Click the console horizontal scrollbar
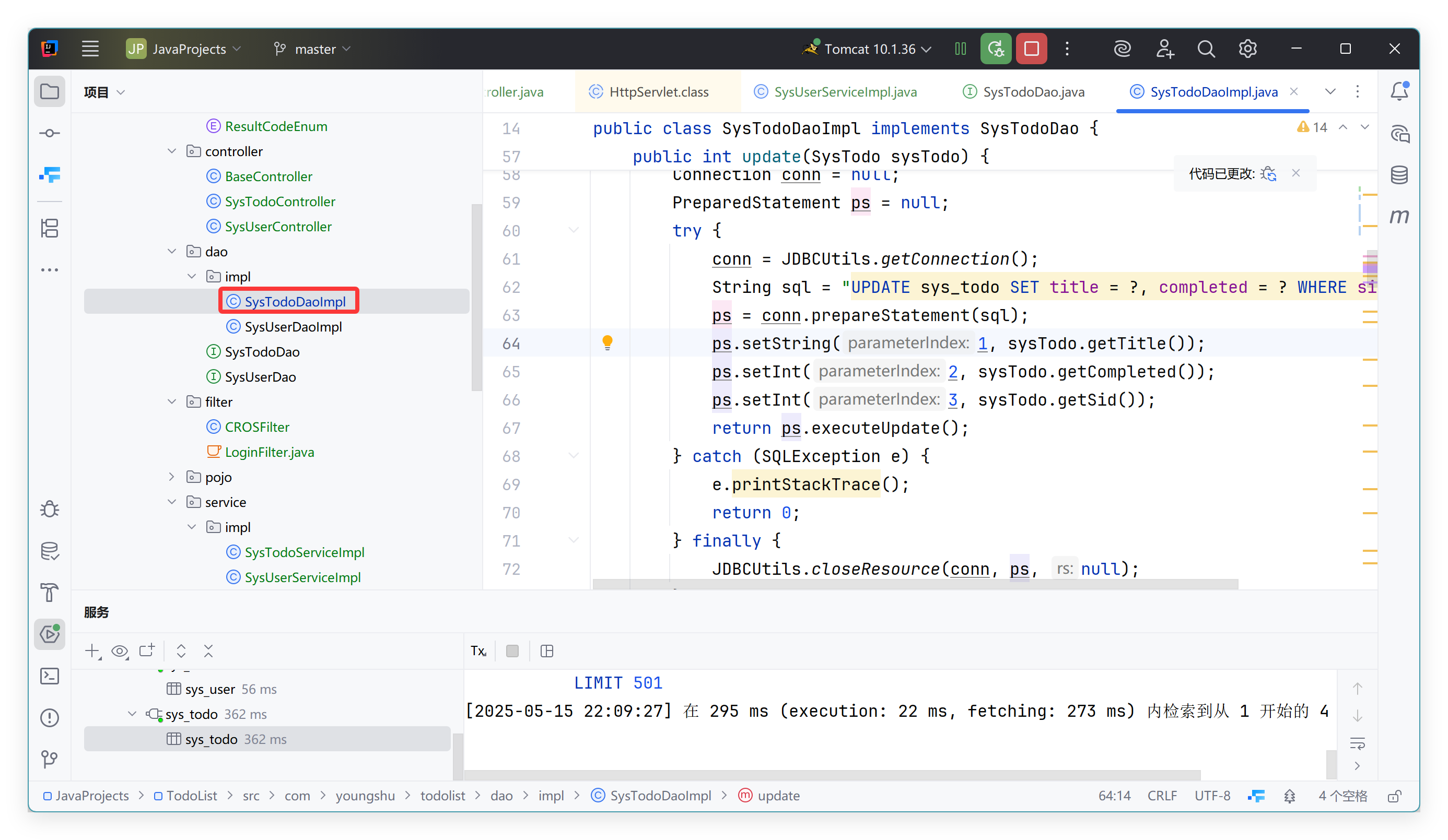This screenshot has width=1448, height=840. click(x=832, y=775)
